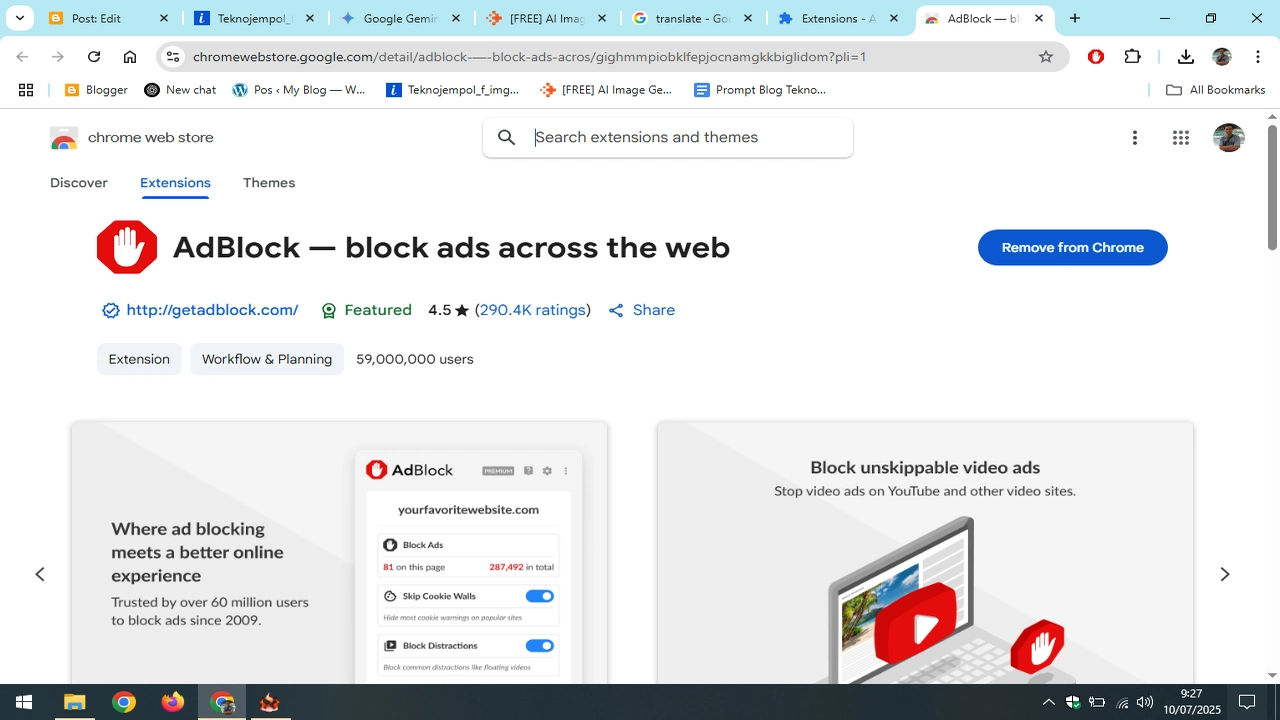Viewport: 1280px width, 720px height.
Task: Click the Extension category chip
Action: tap(139, 359)
